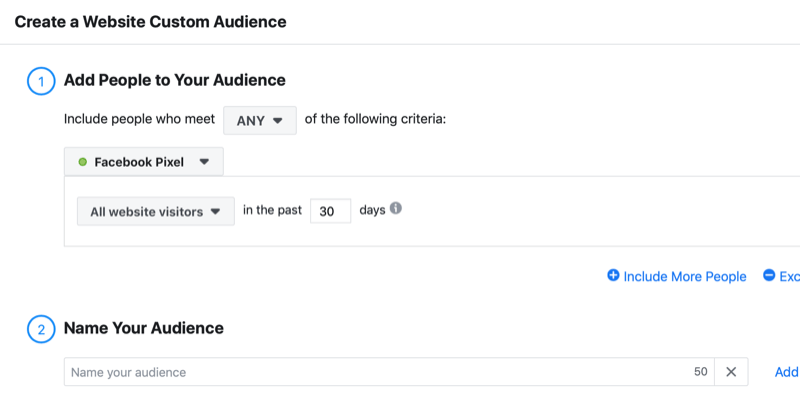Select the Add People to Your Audience heading
The image size is (800, 418).
pyautogui.click(x=174, y=81)
